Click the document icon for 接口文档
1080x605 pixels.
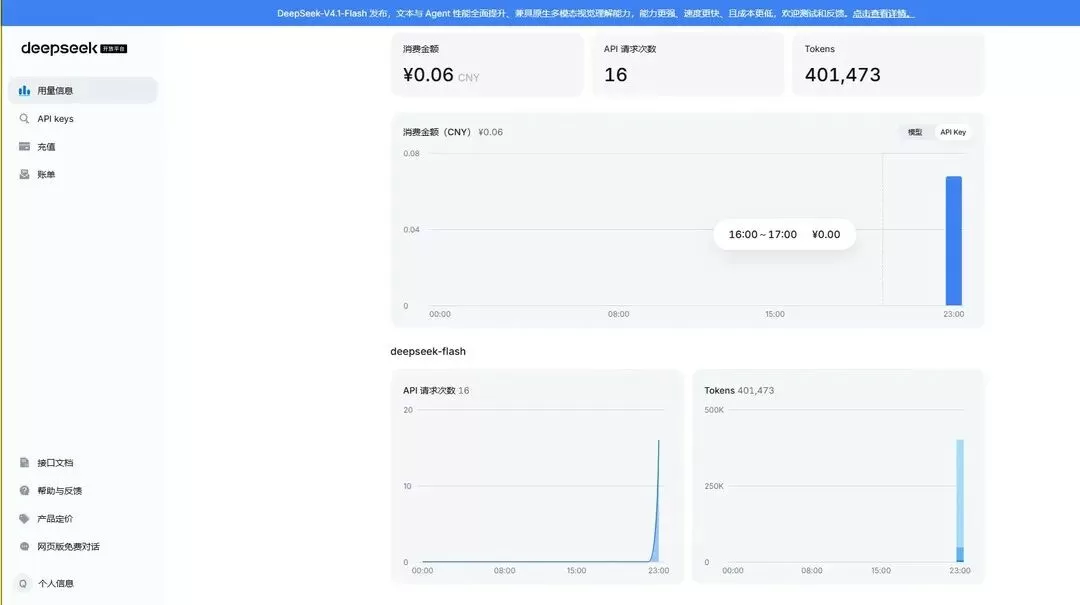coord(24,462)
